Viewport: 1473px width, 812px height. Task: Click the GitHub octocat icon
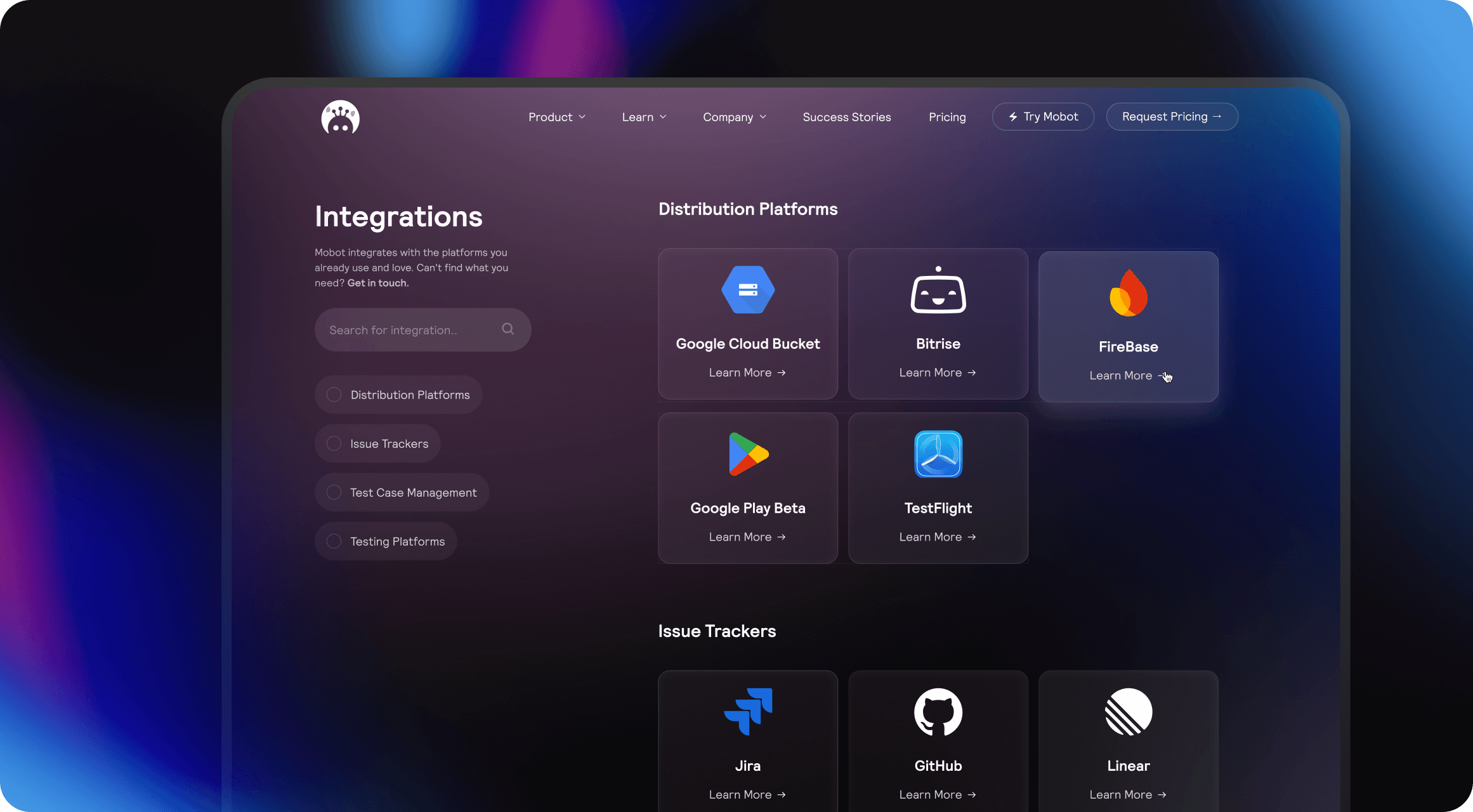pyautogui.click(x=938, y=712)
